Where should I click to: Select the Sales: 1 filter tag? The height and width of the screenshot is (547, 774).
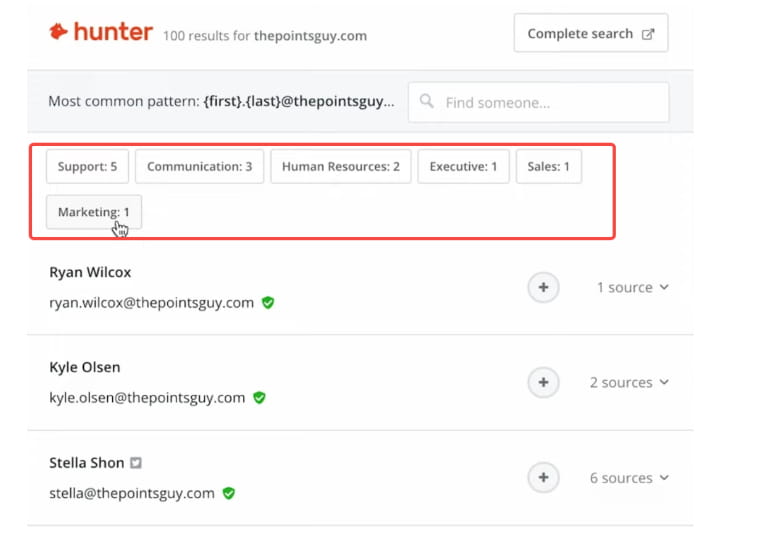pyautogui.click(x=548, y=167)
